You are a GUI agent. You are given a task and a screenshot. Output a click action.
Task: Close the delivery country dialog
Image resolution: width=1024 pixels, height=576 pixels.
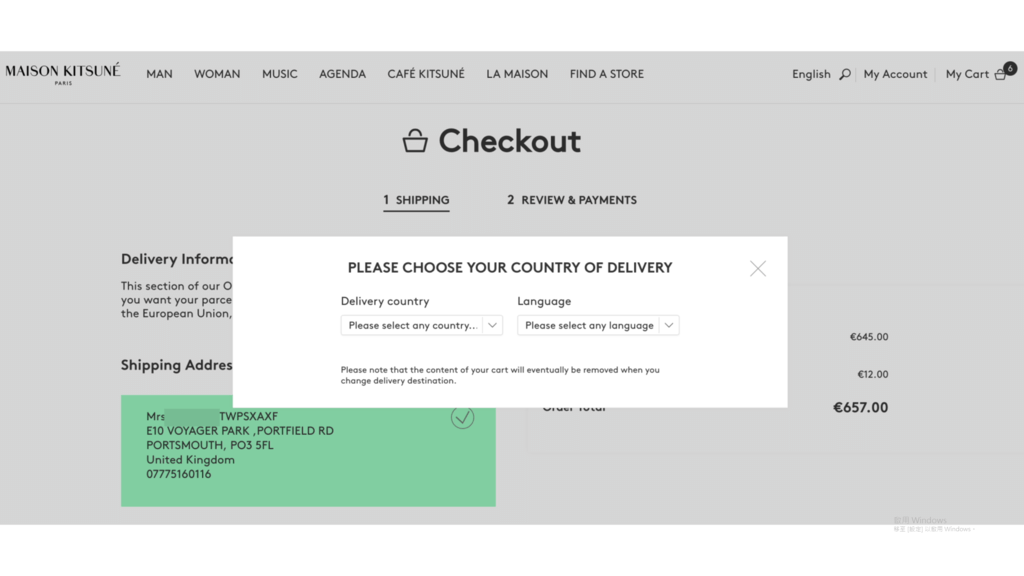coord(758,268)
